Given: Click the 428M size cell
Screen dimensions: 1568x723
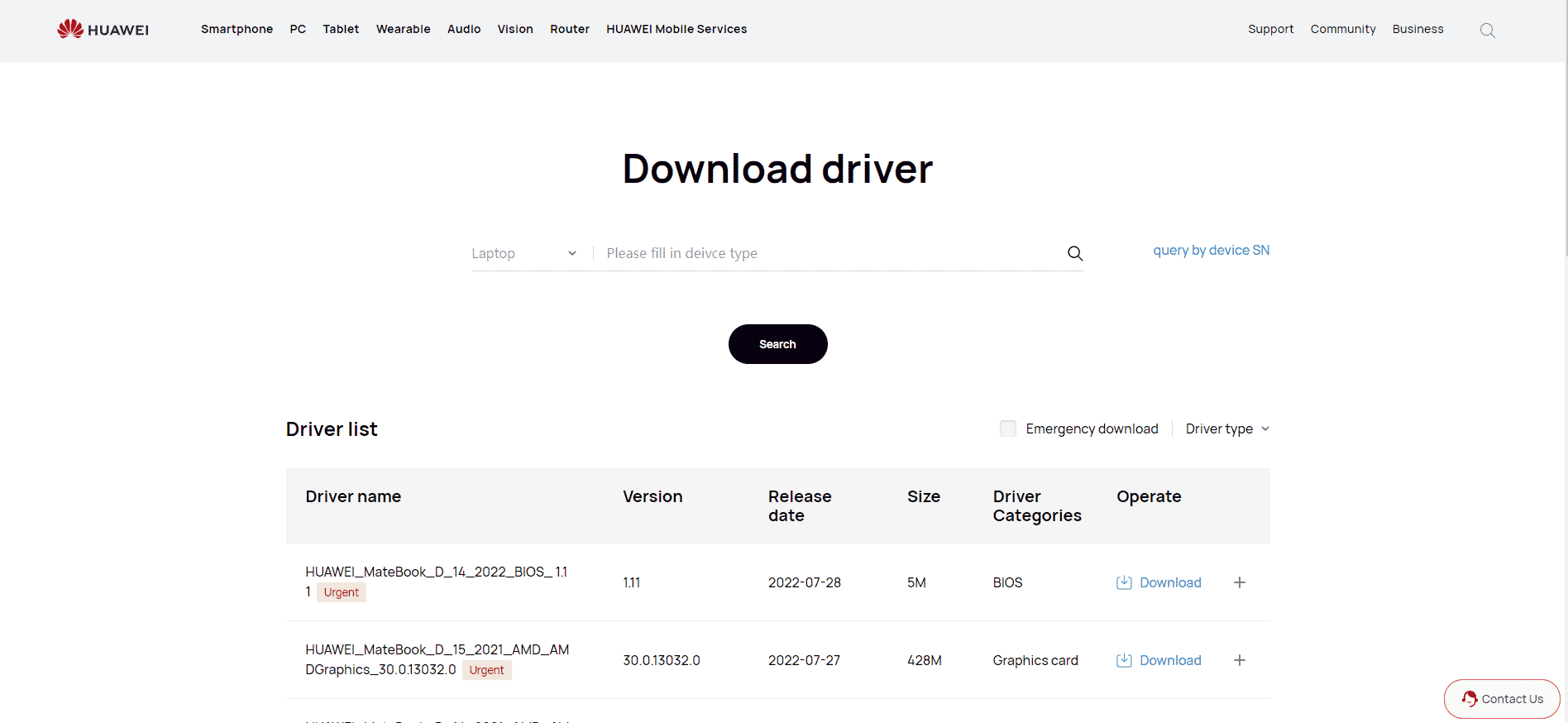Looking at the screenshot, I should [x=925, y=660].
